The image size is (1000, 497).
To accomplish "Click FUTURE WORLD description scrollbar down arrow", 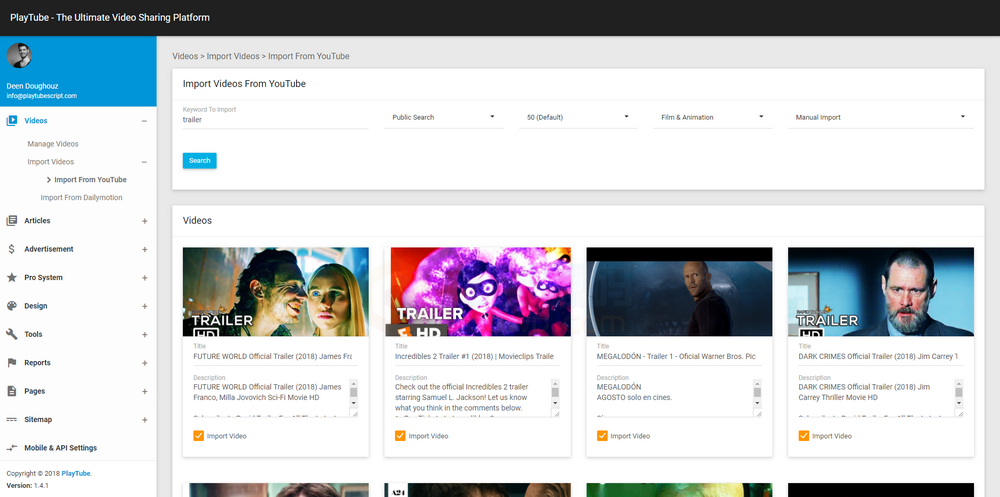I will (353, 403).
